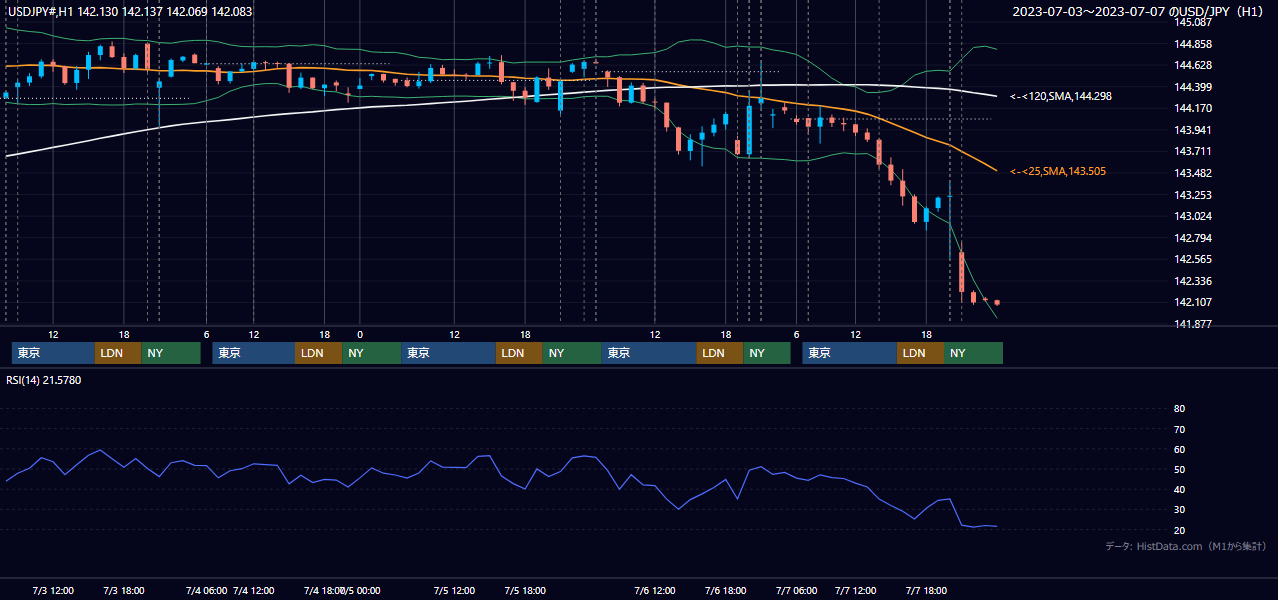The image size is (1278, 600).
Task: Click the 145.087 price axis label
Action: click(x=1192, y=22)
